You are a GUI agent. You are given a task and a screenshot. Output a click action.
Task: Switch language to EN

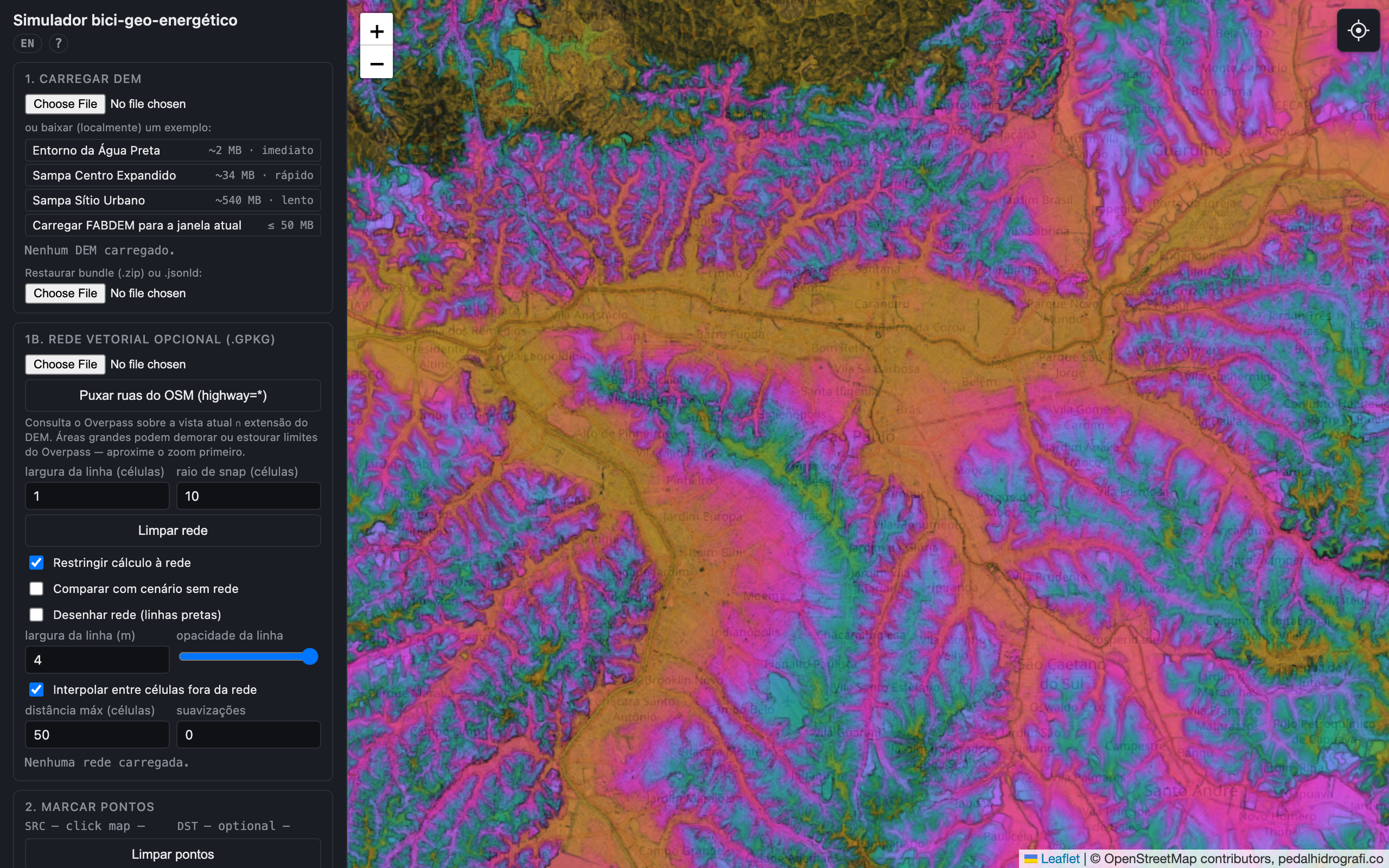point(28,43)
